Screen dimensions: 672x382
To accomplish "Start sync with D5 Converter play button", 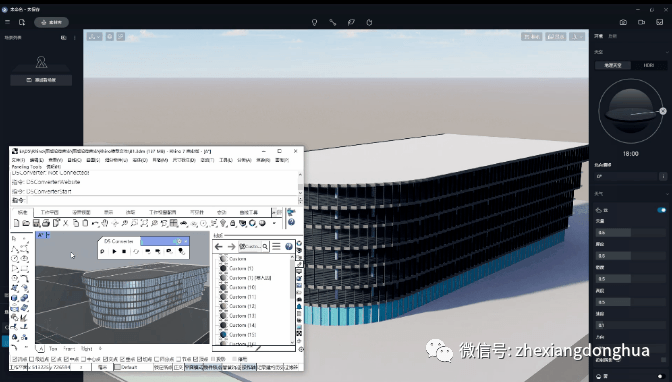I will point(114,252).
